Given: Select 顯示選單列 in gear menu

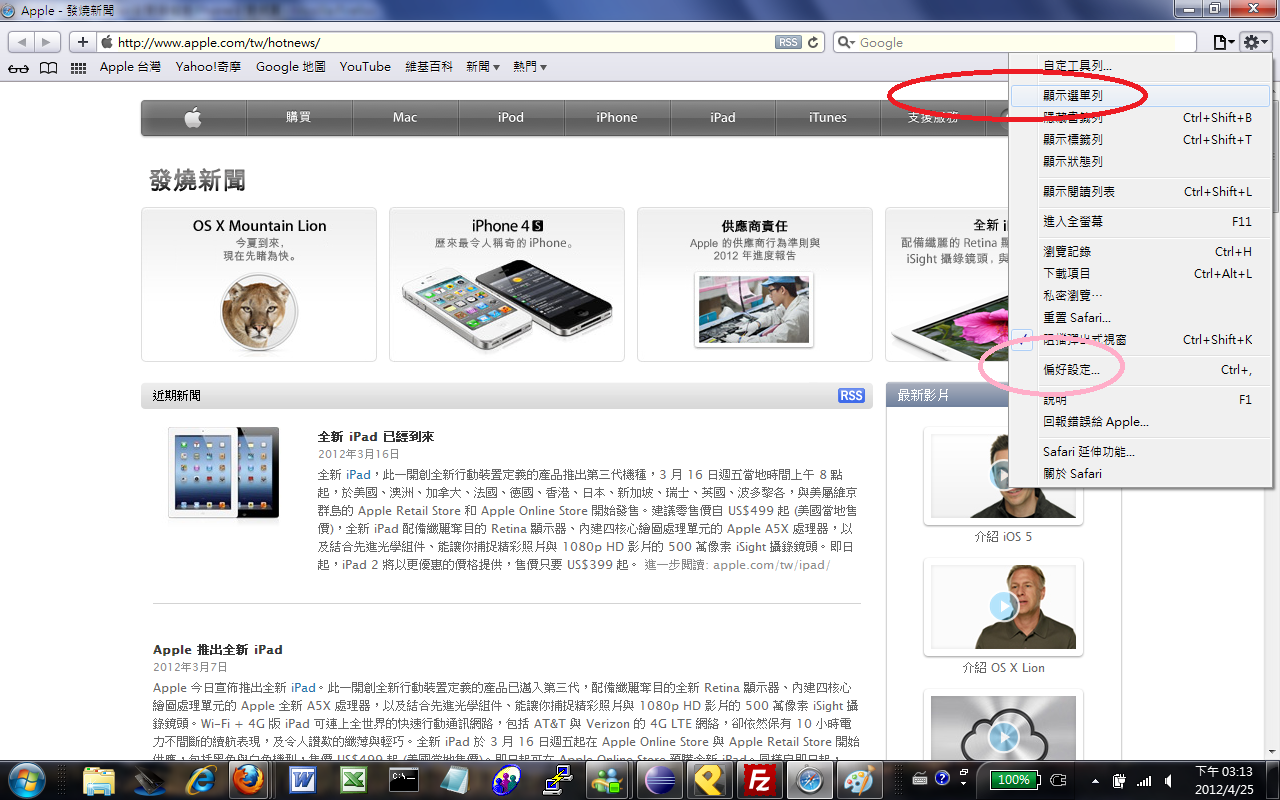Looking at the screenshot, I should [1140, 96].
